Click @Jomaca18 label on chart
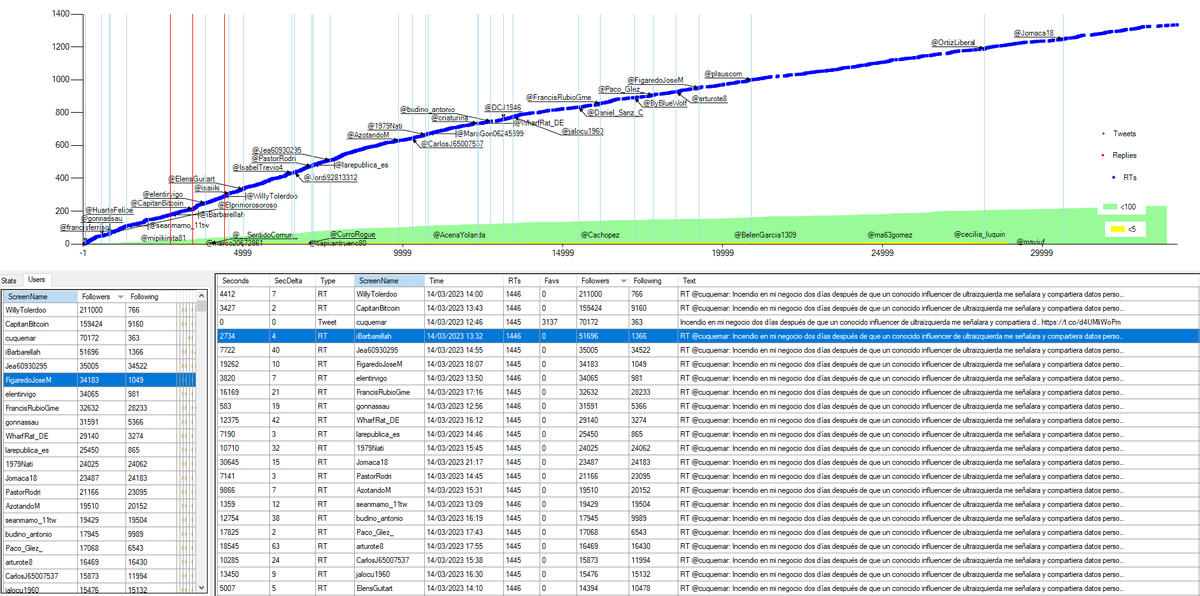1200x596 pixels. pos(1034,33)
